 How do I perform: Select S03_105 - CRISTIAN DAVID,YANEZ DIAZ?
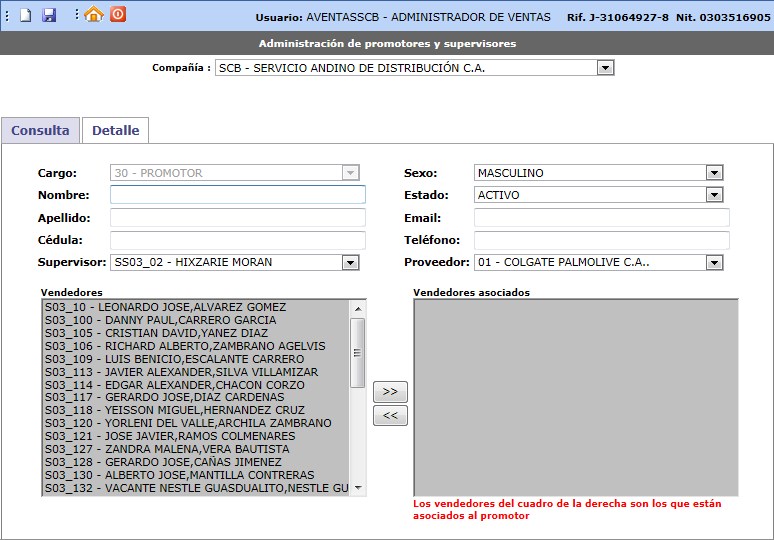click(196, 333)
